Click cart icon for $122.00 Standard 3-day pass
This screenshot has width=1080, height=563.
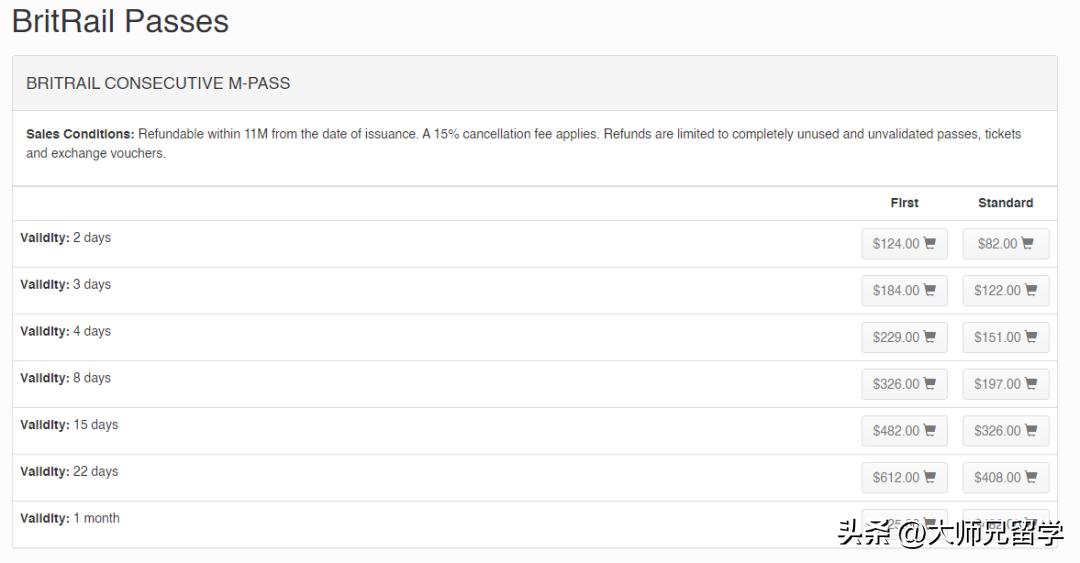[x=1031, y=290]
